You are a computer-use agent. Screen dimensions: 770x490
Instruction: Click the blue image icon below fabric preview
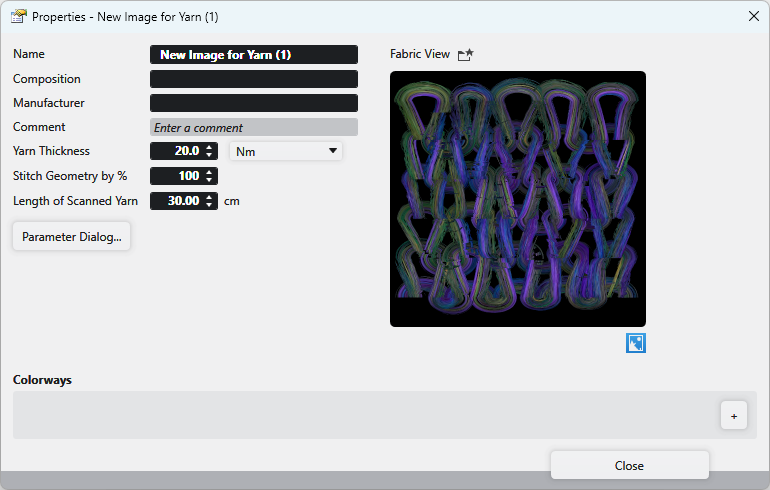[x=636, y=343]
